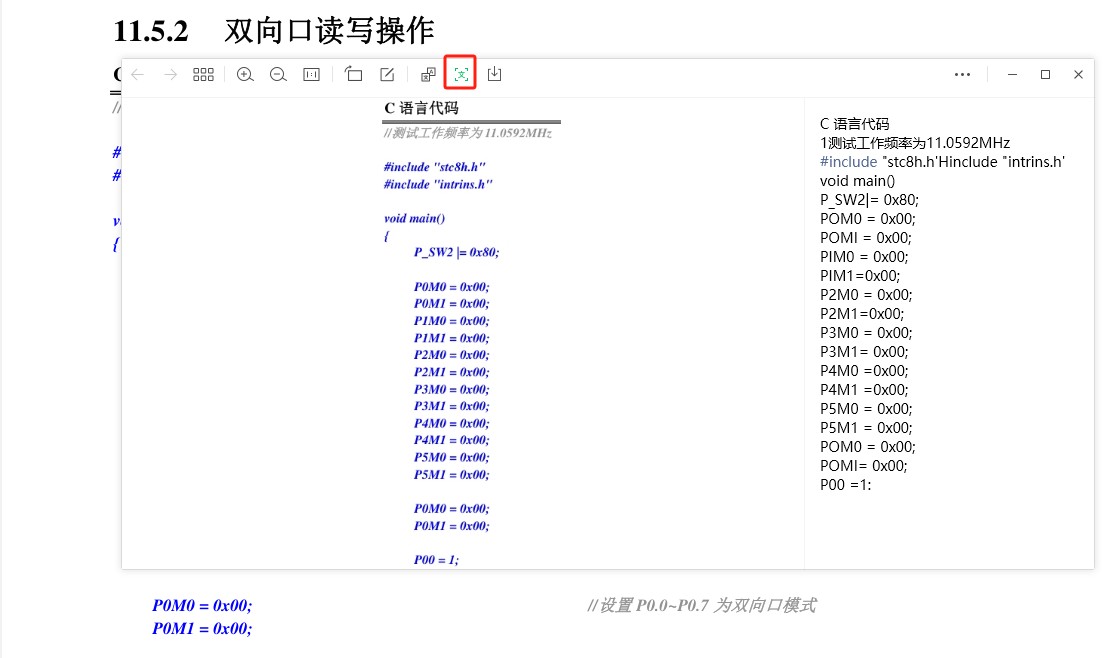Open the image edit tool
Image resolution: width=1109 pixels, height=658 pixels.
click(387, 74)
